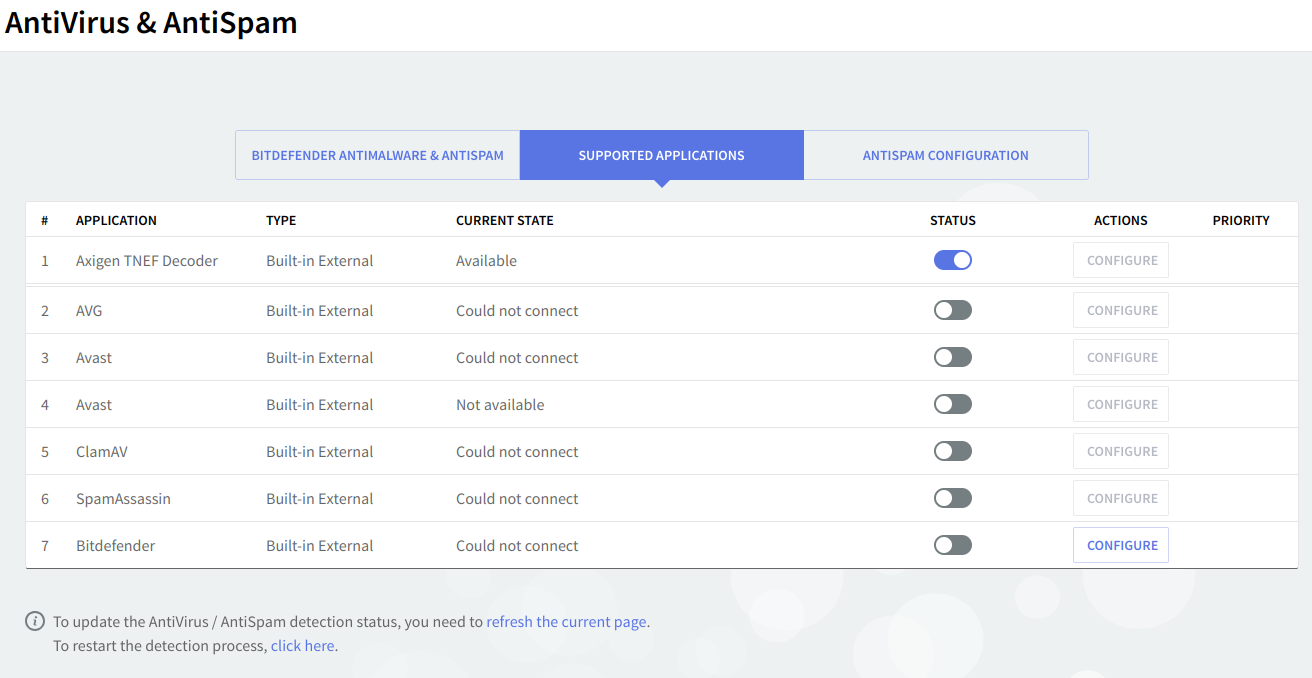The height and width of the screenshot is (678, 1312).
Task: Click the Application column header
Action: [116, 220]
